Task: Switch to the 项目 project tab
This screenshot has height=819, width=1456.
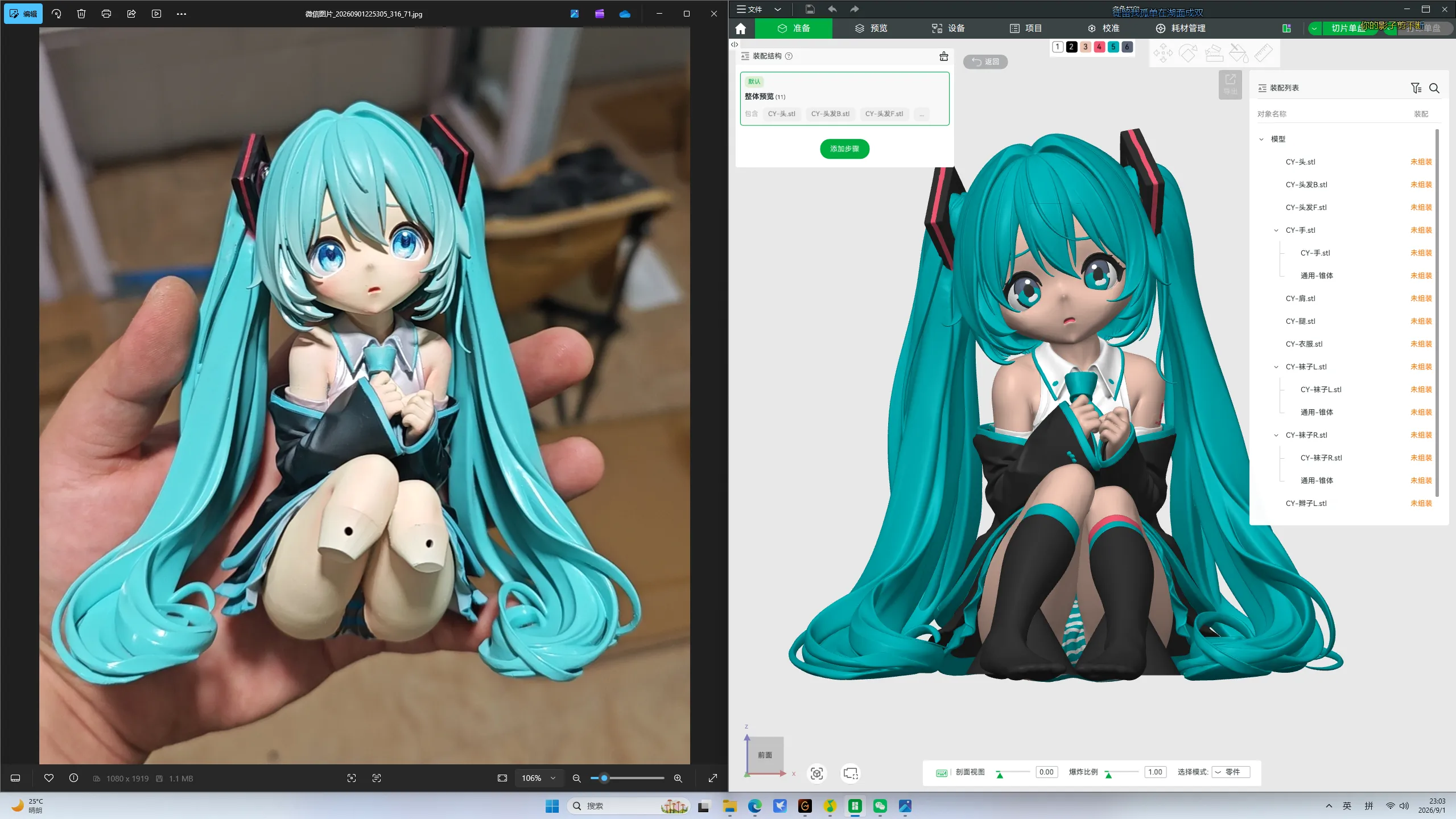Action: click(1026, 28)
